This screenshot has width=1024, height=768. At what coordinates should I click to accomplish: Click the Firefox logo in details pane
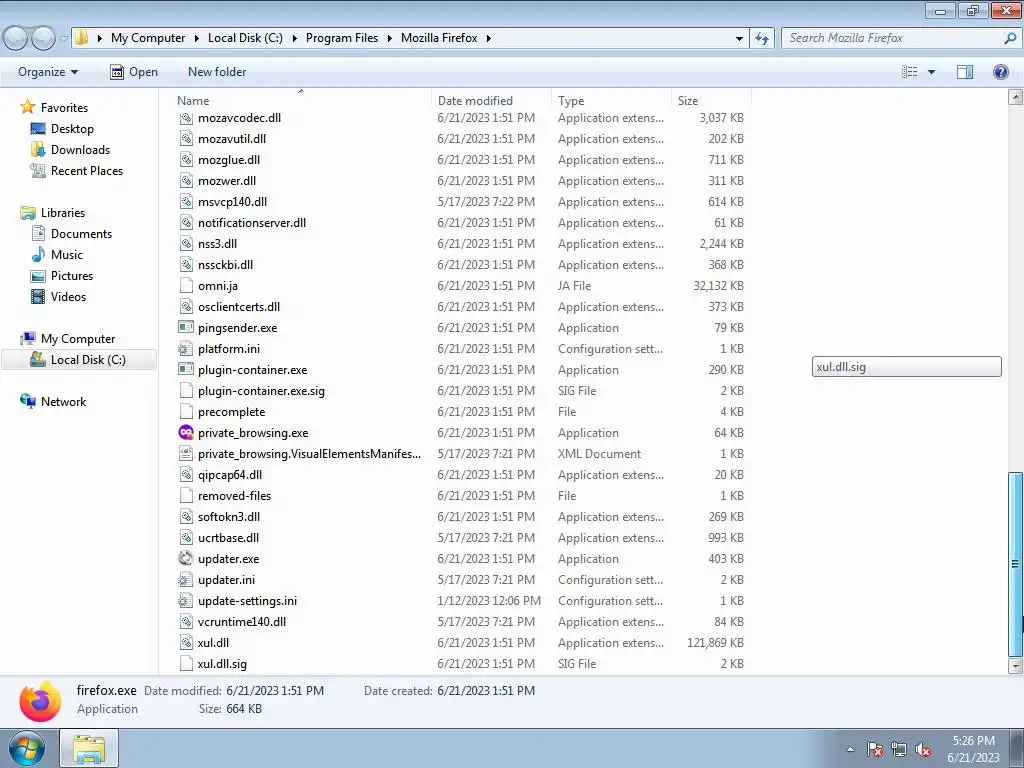point(40,701)
